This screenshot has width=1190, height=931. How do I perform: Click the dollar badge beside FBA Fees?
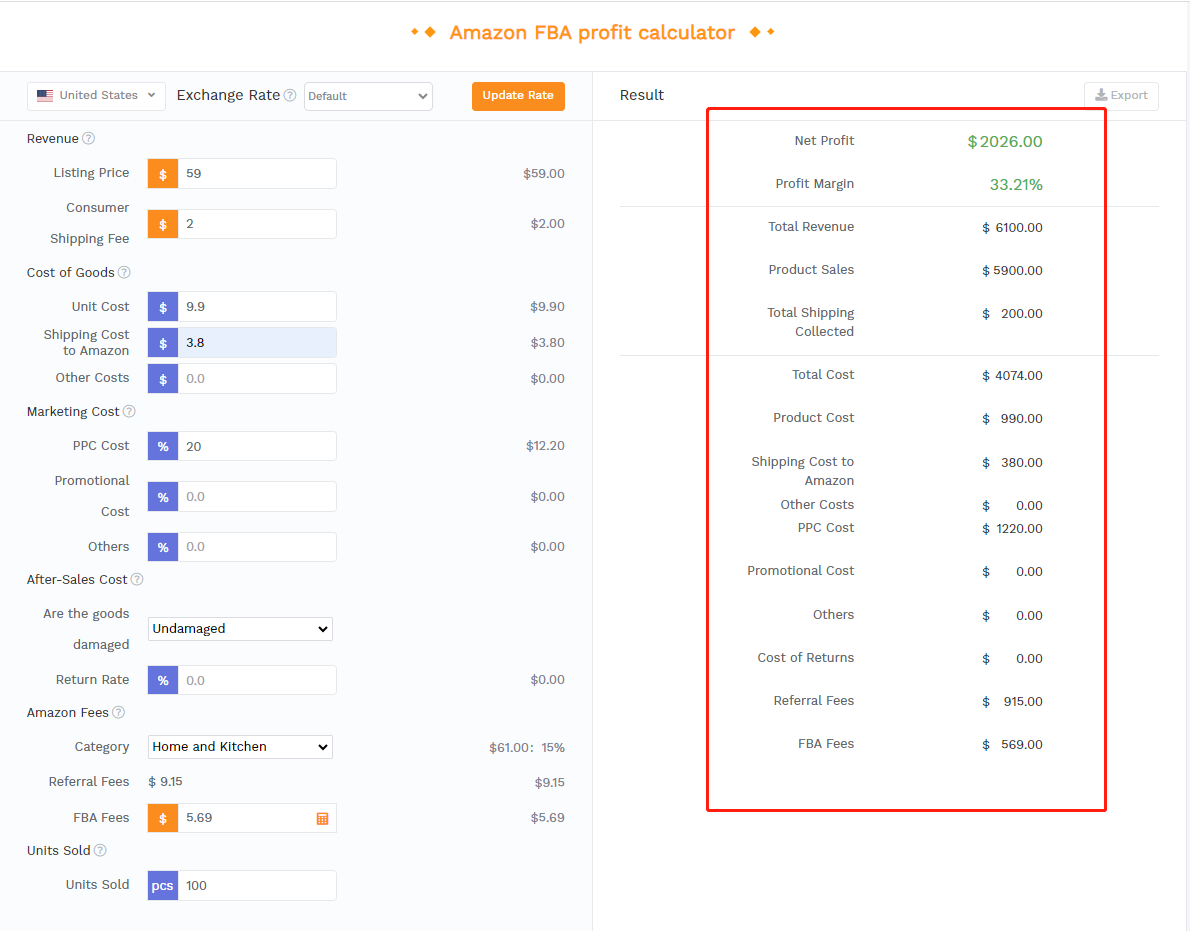[x=162, y=818]
